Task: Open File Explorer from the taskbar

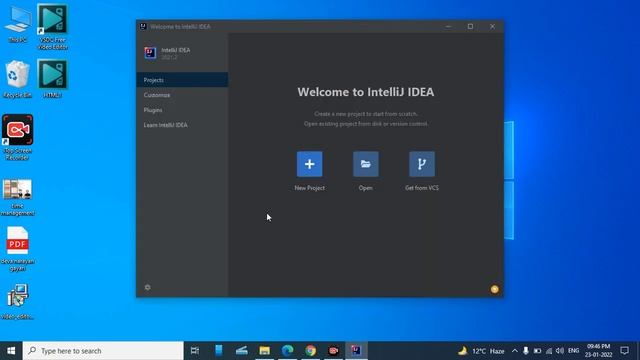Action: pyautogui.click(x=264, y=351)
